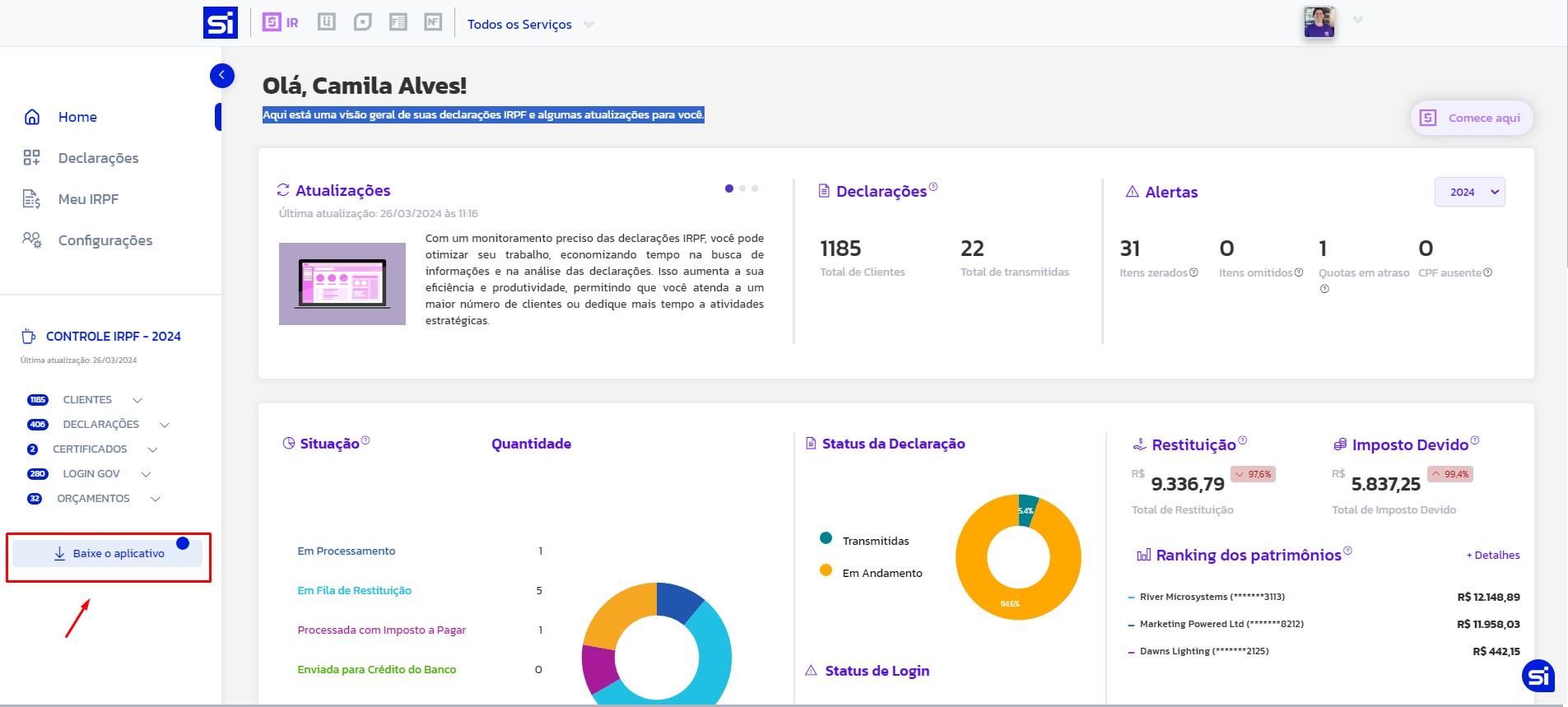Select the first carousel dot in Atualizações

coord(729,188)
